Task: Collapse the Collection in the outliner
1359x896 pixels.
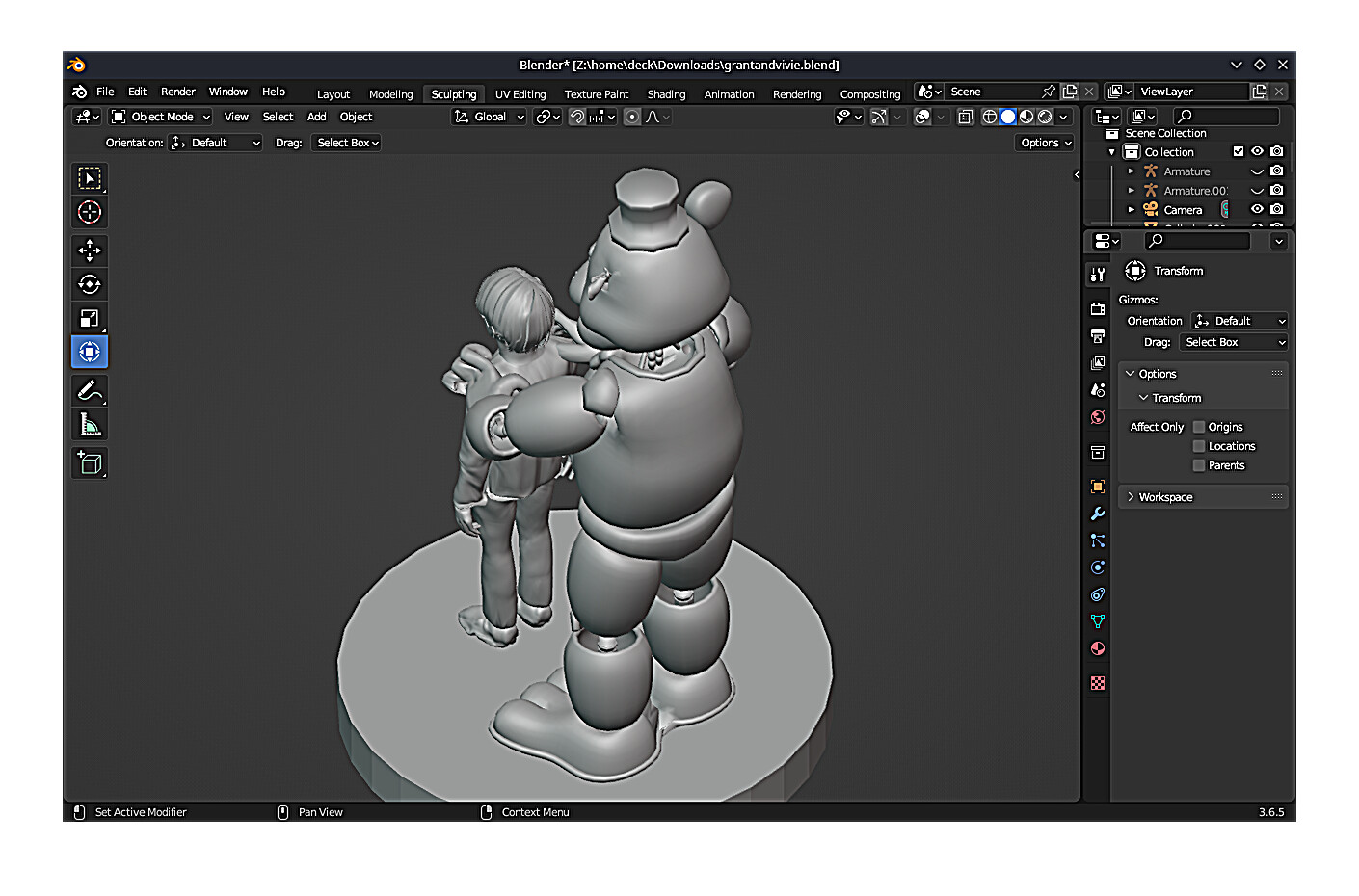Action: pos(1111,152)
